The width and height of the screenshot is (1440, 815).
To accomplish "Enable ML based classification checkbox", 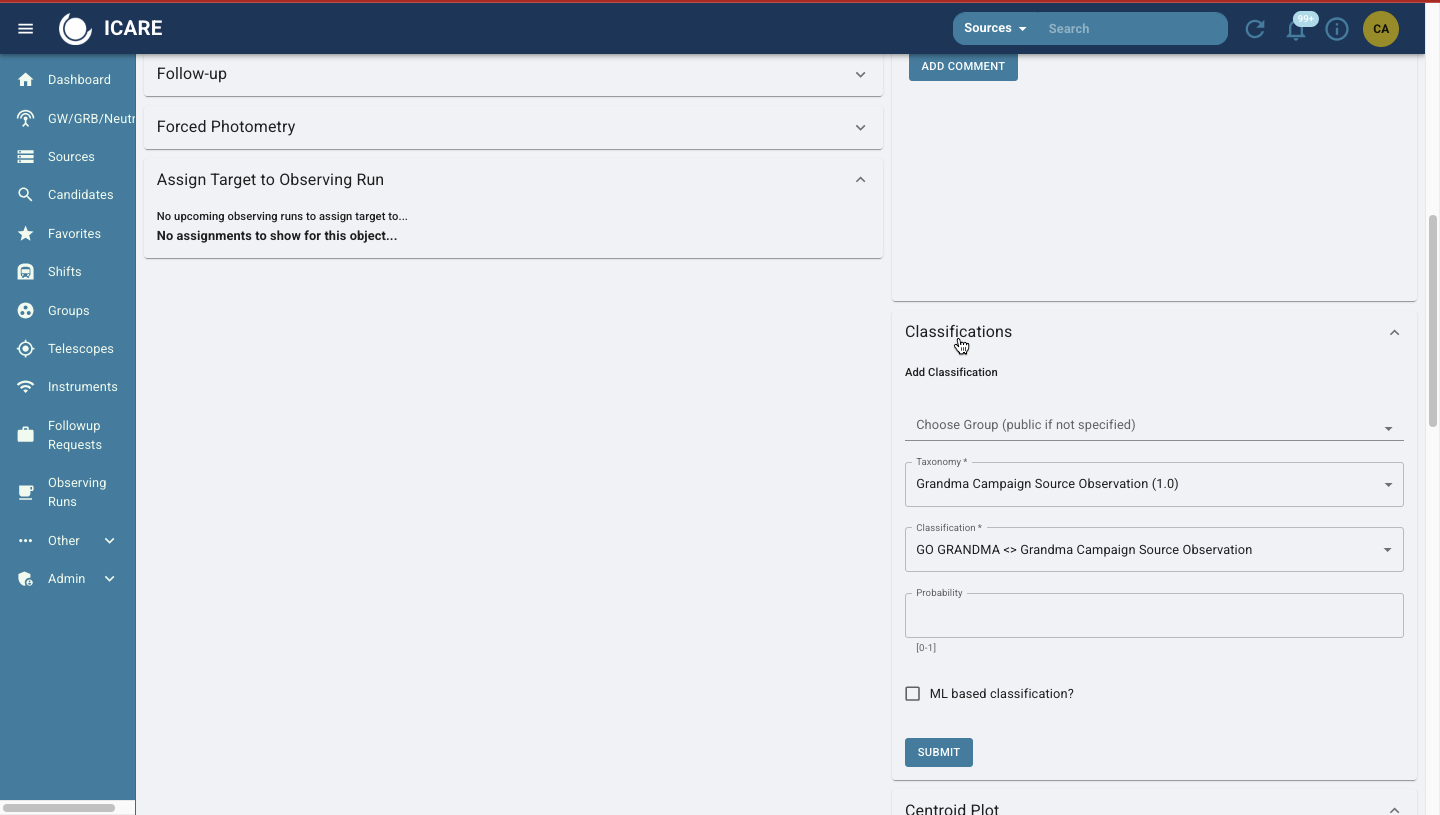I will click(912, 694).
